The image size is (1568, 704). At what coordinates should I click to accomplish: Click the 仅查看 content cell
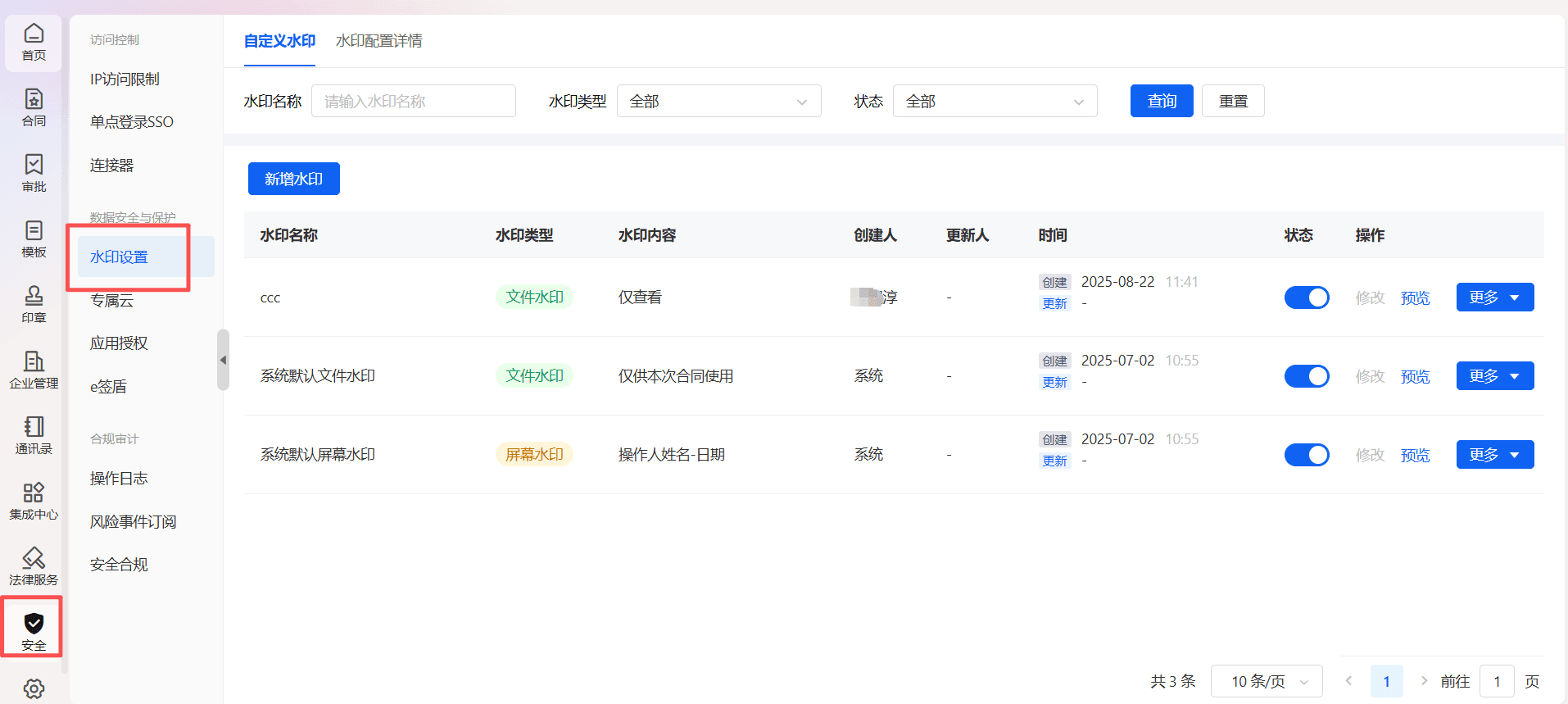[x=640, y=297]
